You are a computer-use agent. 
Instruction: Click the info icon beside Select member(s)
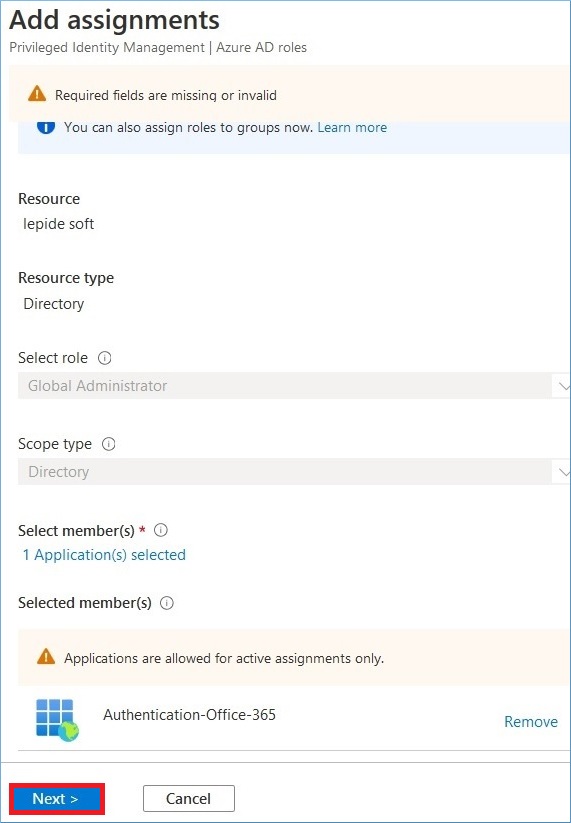(x=161, y=531)
